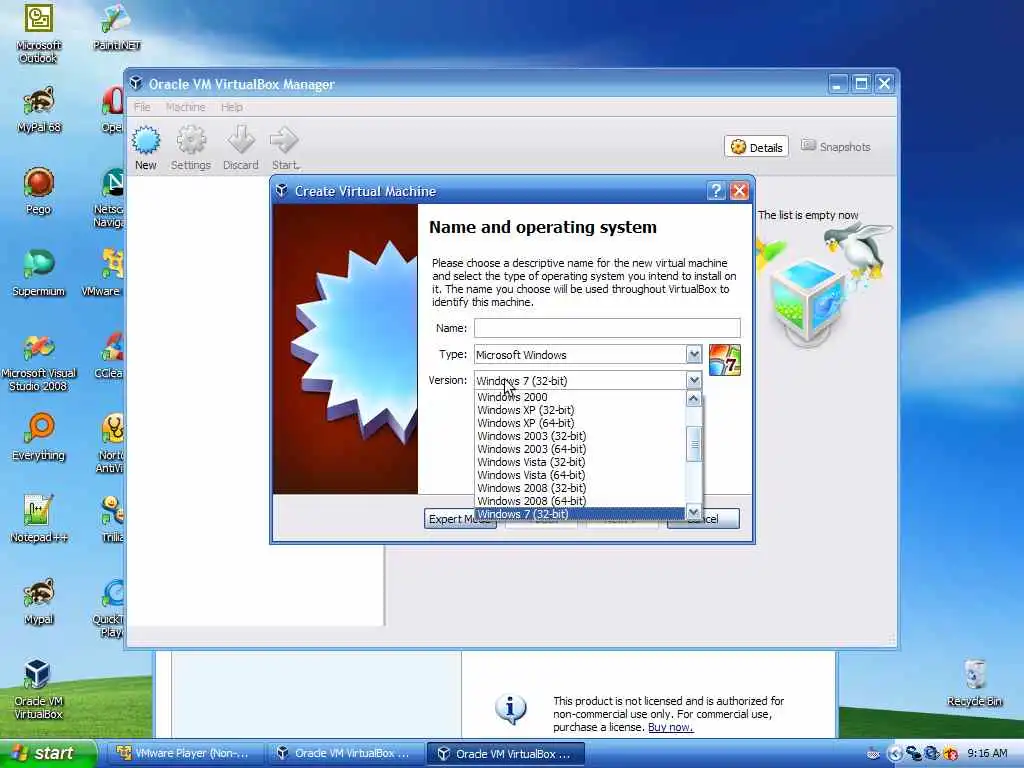Open Norton AntiVirus desktop icon
The image size is (1024, 768).
111,443
